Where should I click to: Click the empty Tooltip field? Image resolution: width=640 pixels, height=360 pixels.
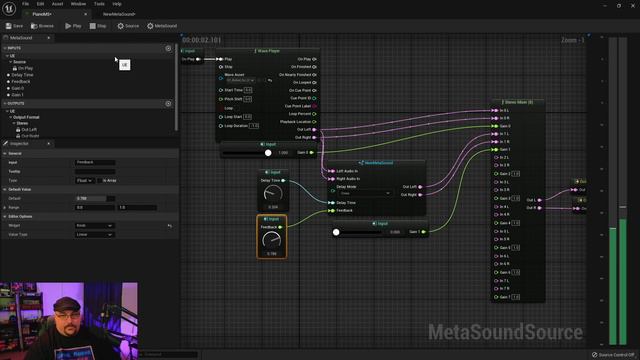pos(95,171)
